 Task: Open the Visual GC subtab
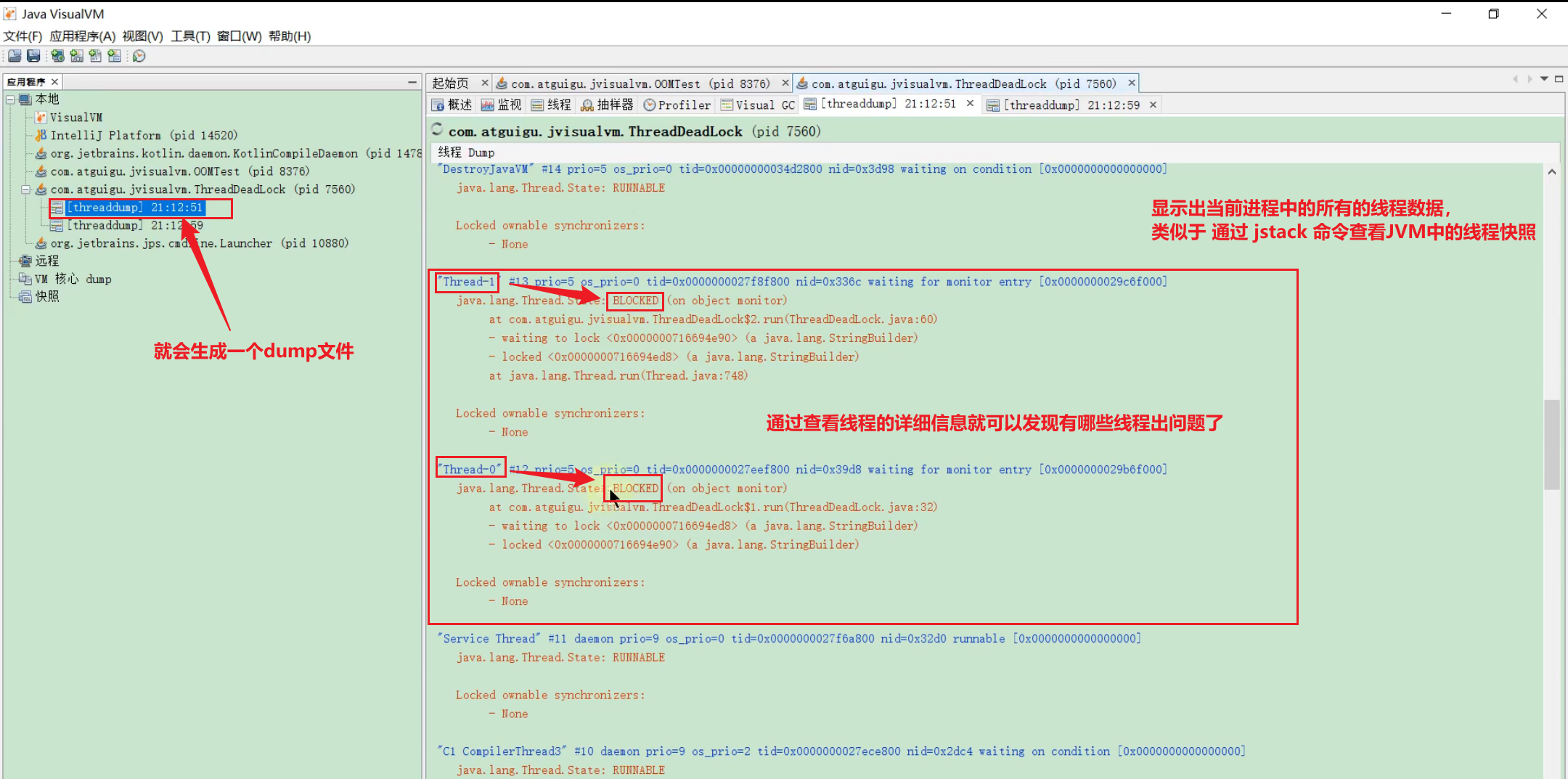coord(758,105)
